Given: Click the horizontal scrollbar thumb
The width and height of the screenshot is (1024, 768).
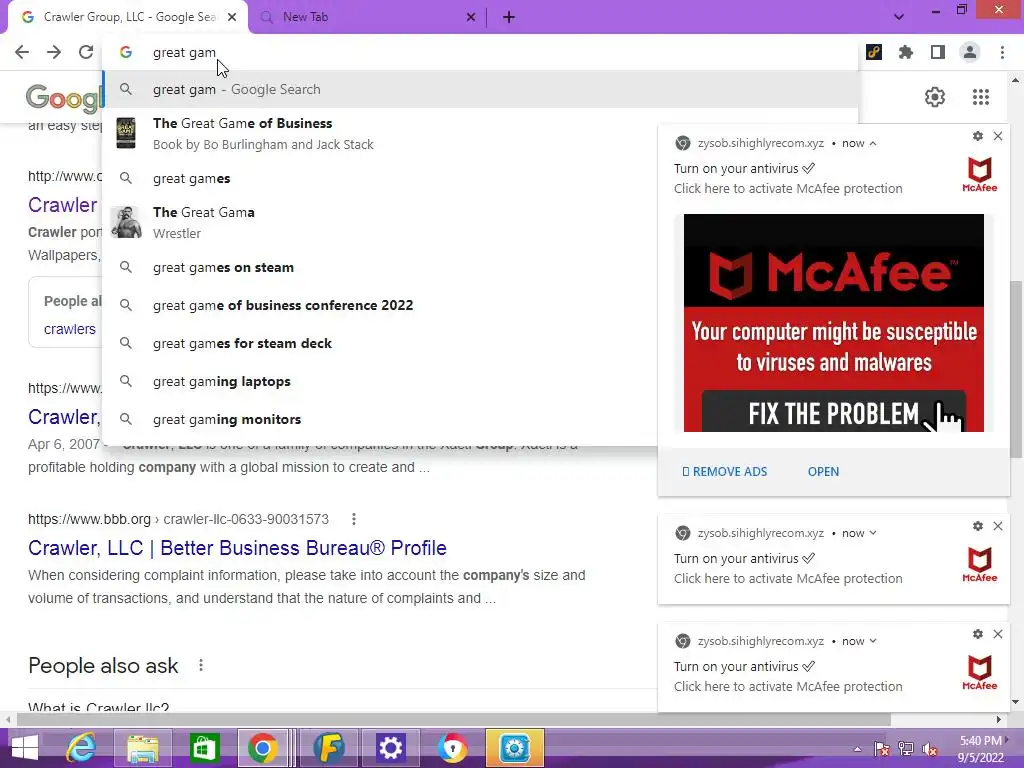Looking at the screenshot, I should coord(453,720).
